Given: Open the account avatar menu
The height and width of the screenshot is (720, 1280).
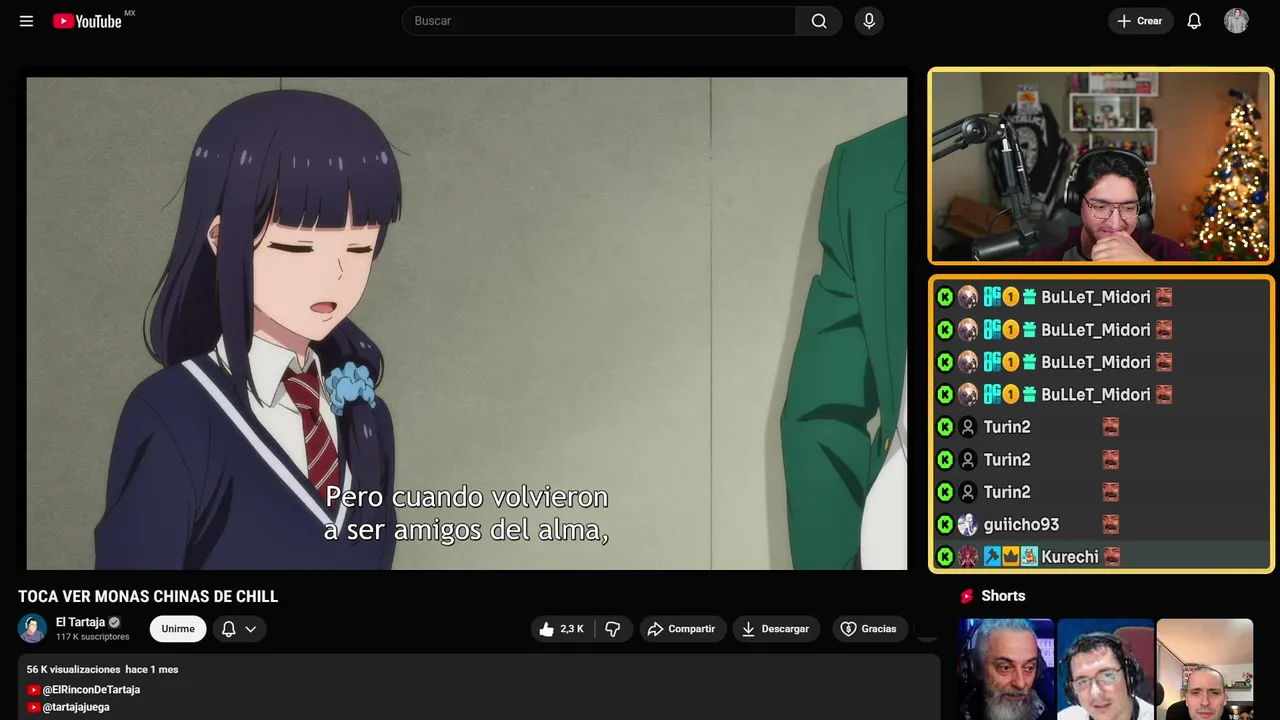Looking at the screenshot, I should pyautogui.click(x=1236, y=21).
